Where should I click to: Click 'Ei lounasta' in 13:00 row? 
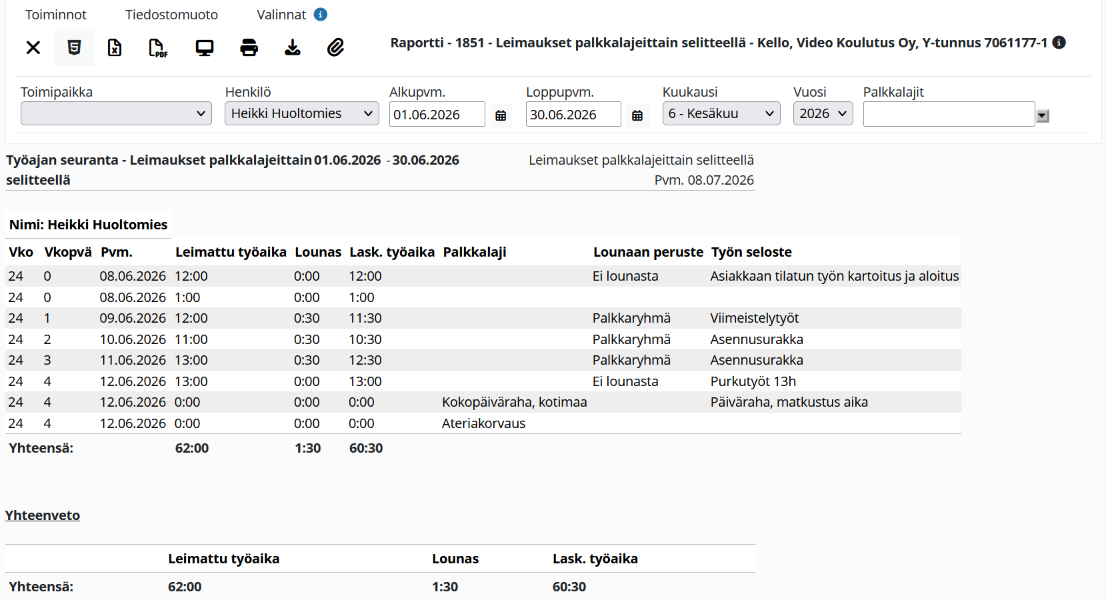tap(625, 381)
